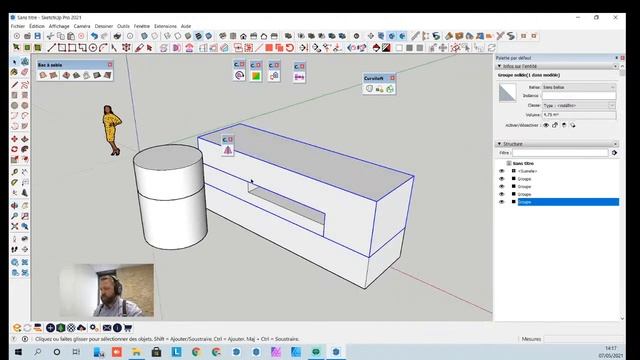Click the Save icon in top toolbar

tap(38, 36)
